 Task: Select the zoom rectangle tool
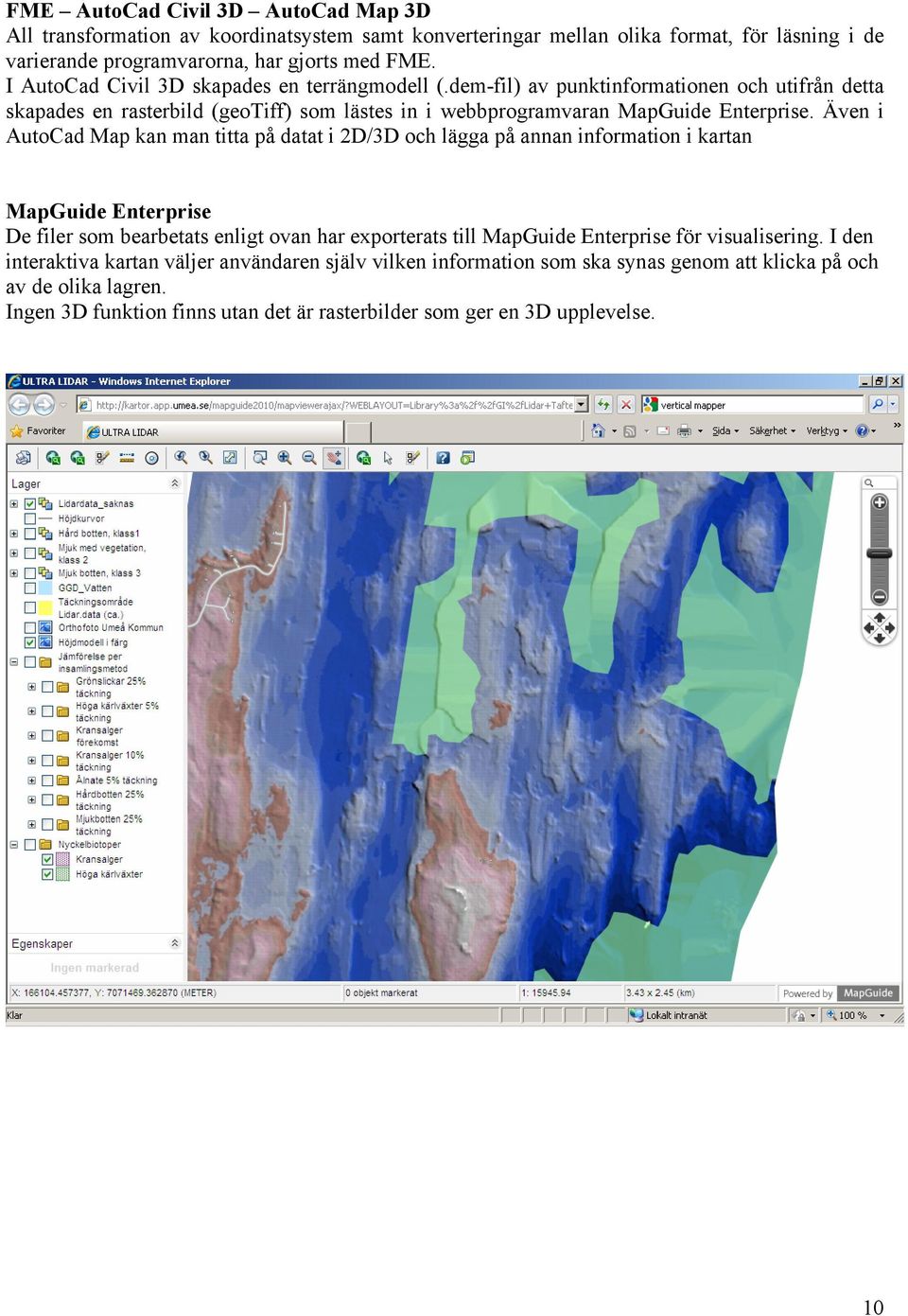click(259, 458)
